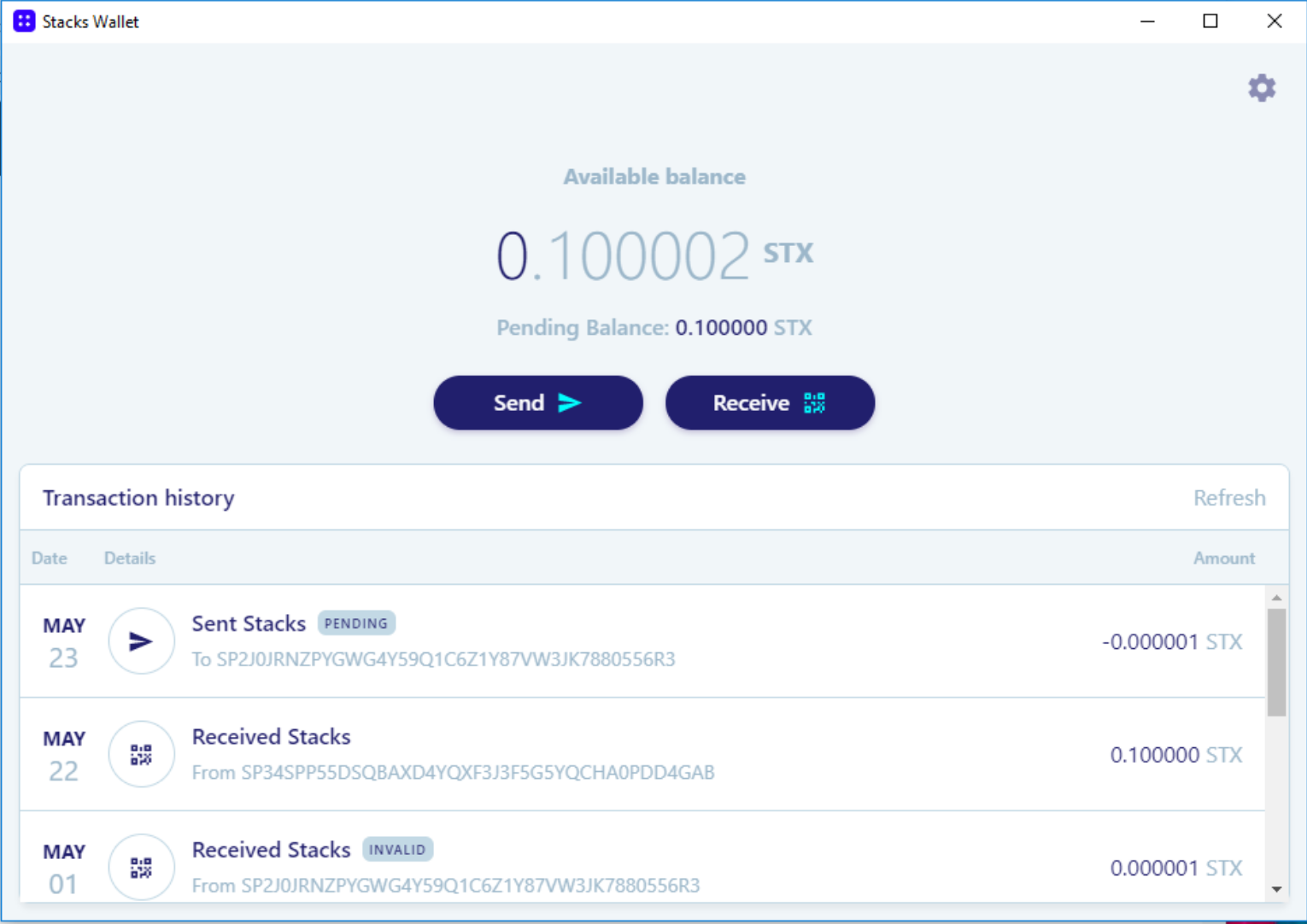Viewport: 1307px width, 924px height.
Task: Click the INVALID badge on Received Stacks
Action: tap(398, 849)
